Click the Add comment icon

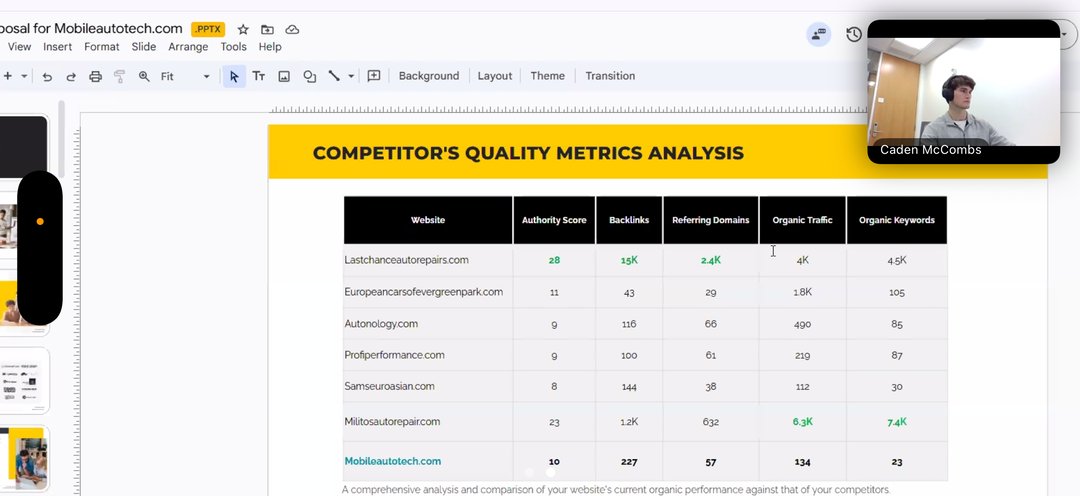pyautogui.click(x=374, y=76)
